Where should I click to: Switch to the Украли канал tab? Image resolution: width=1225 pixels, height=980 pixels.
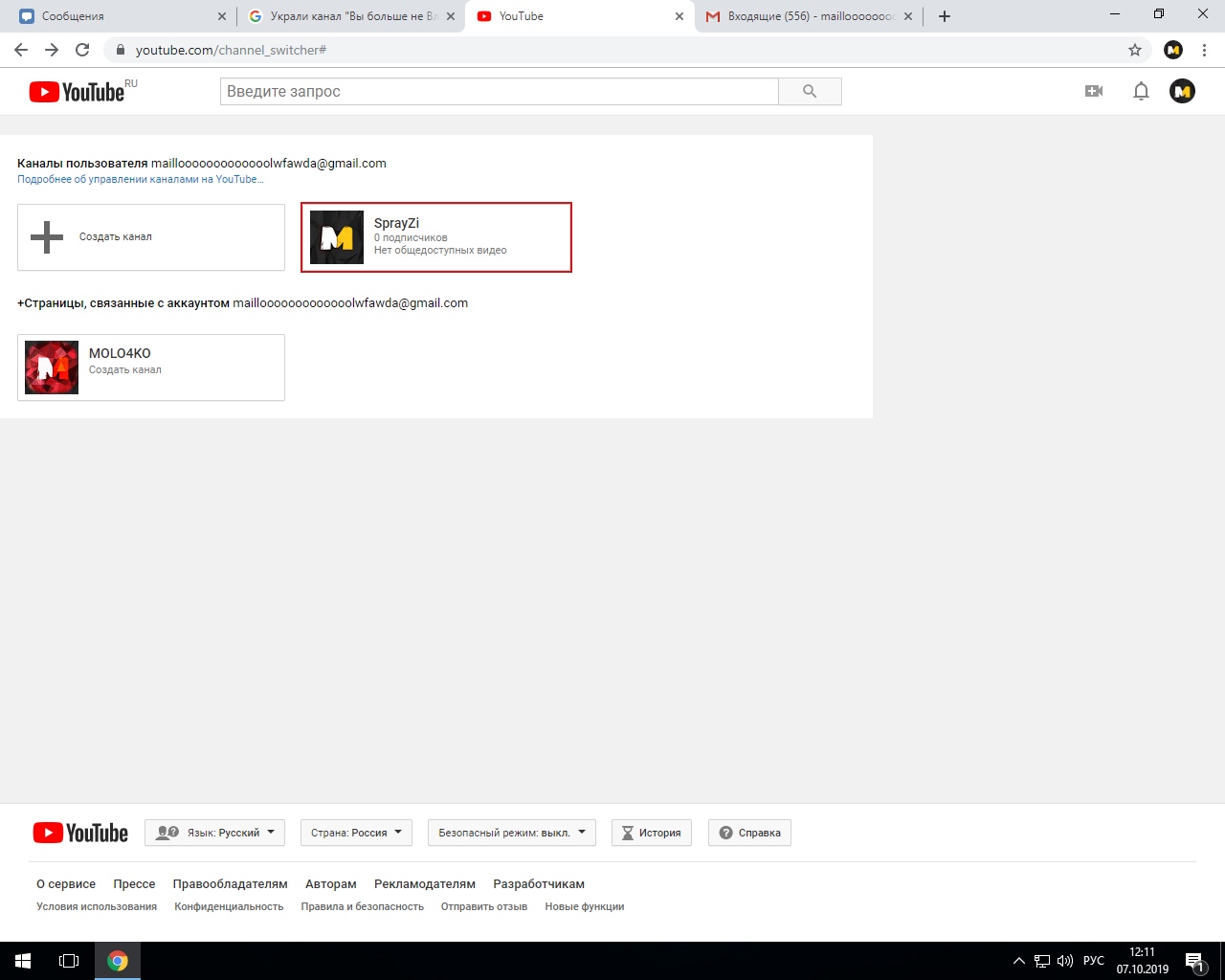pos(349,16)
